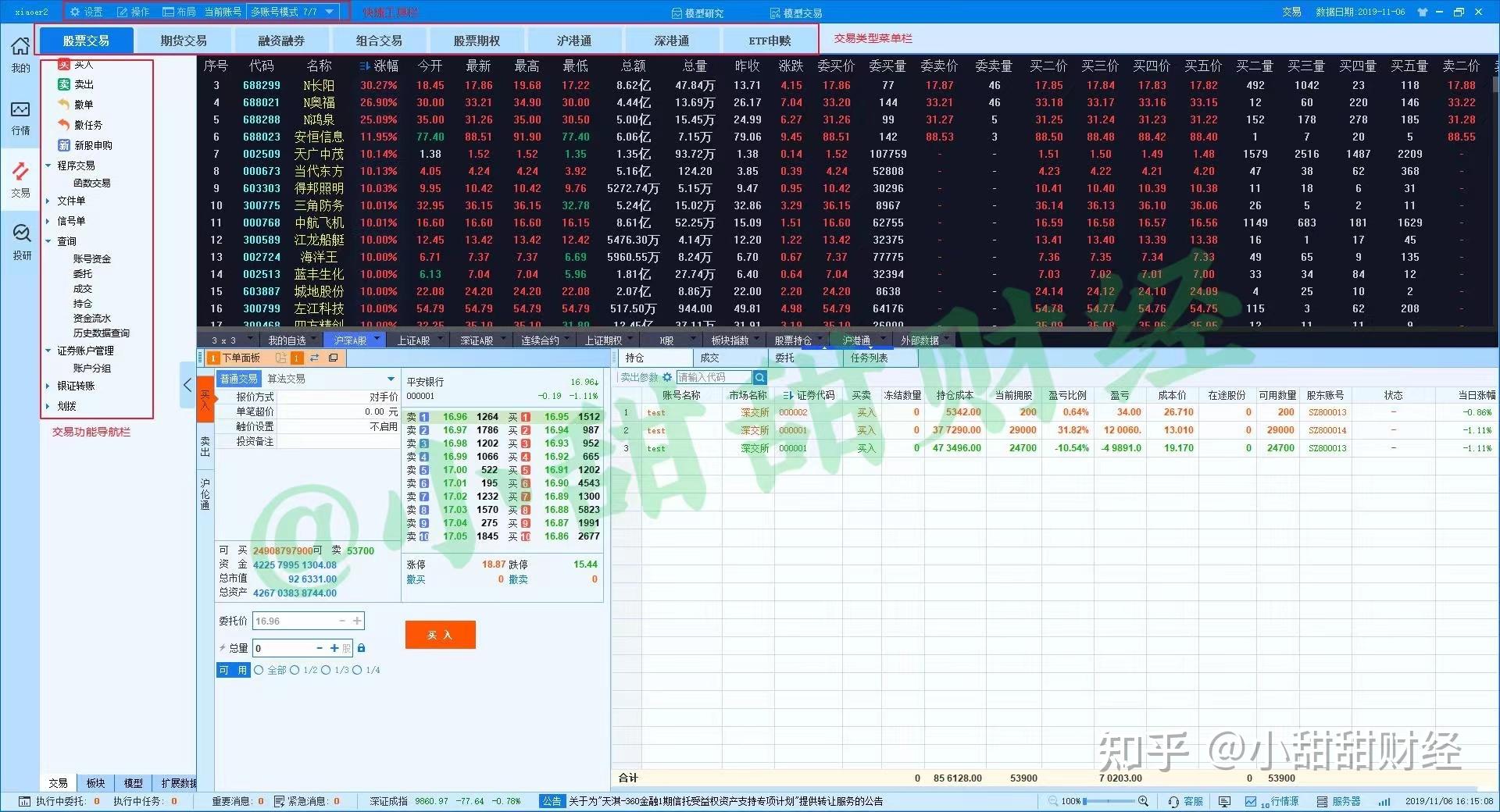Image resolution: width=1500 pixels, height=812 pixels.
Task: Collapse the 证券账户管理 tree node
Action: [48, 351]
